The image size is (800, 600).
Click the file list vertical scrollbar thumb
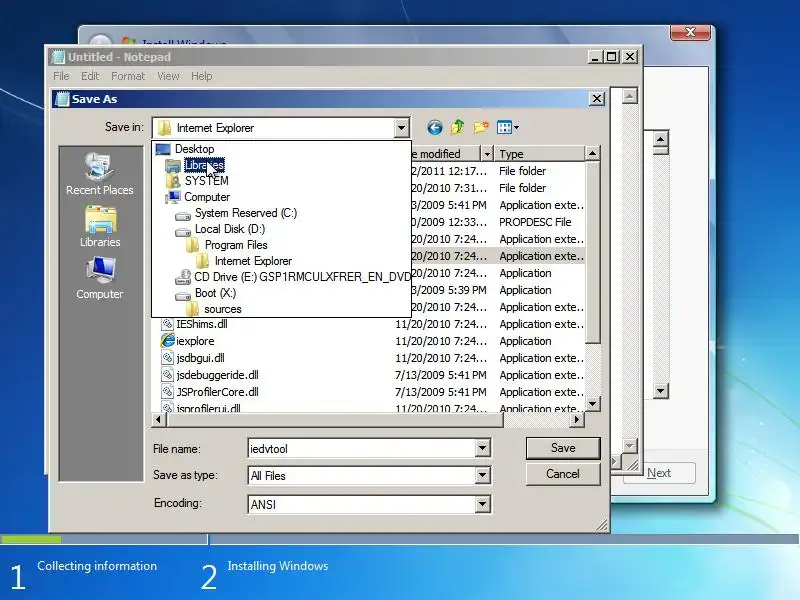coord(592,252)
